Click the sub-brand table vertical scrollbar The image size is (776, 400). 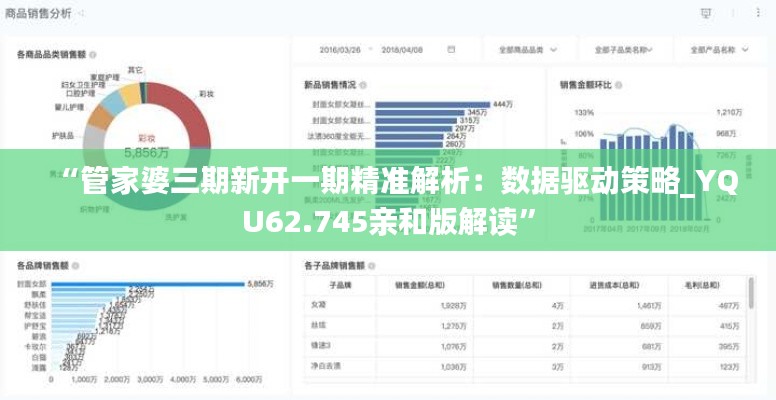752,293
